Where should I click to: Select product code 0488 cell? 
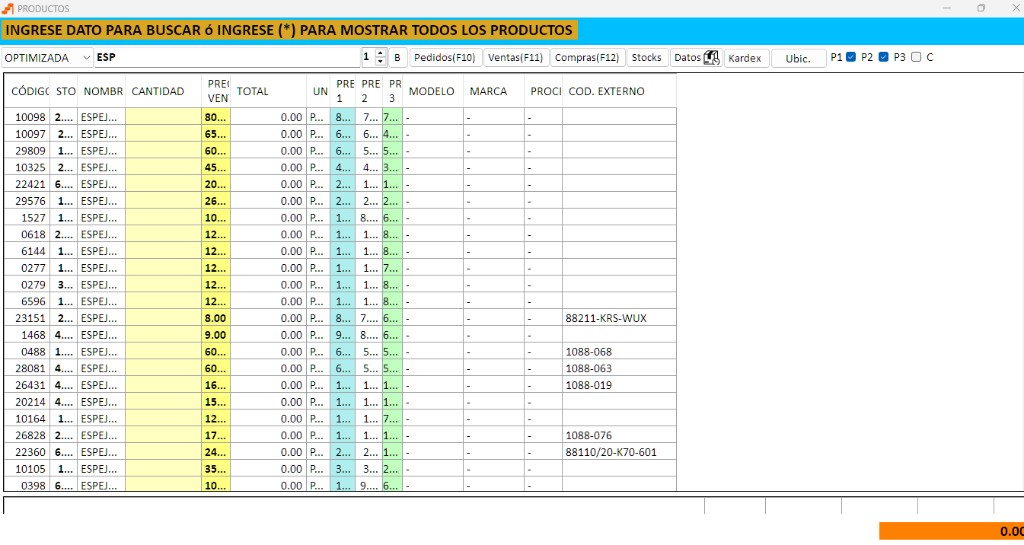pos(27,352)
